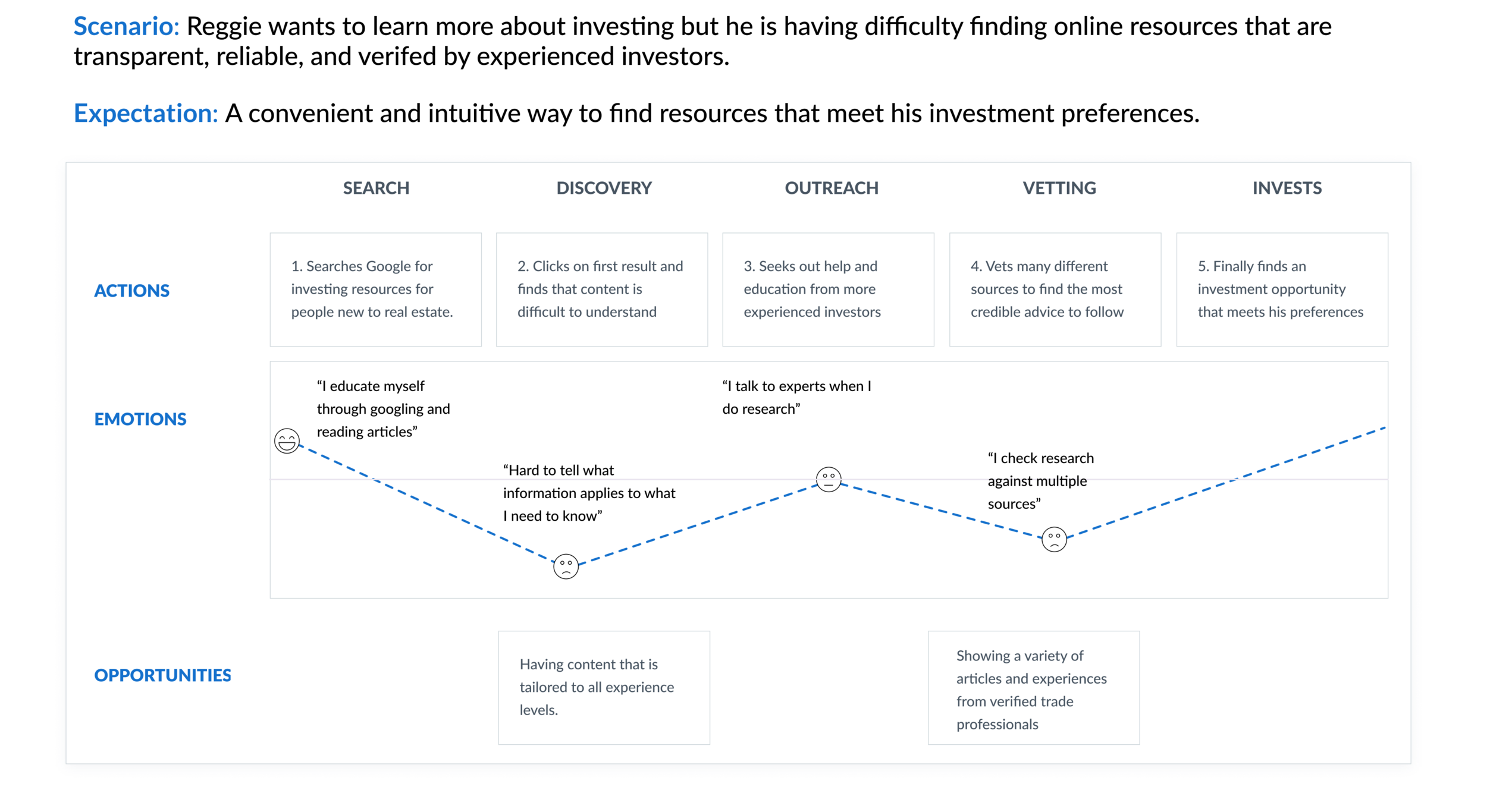Click the frowning face at Vetting stage
This screenshot has height=812, width=1487.
pos(1054,539)
